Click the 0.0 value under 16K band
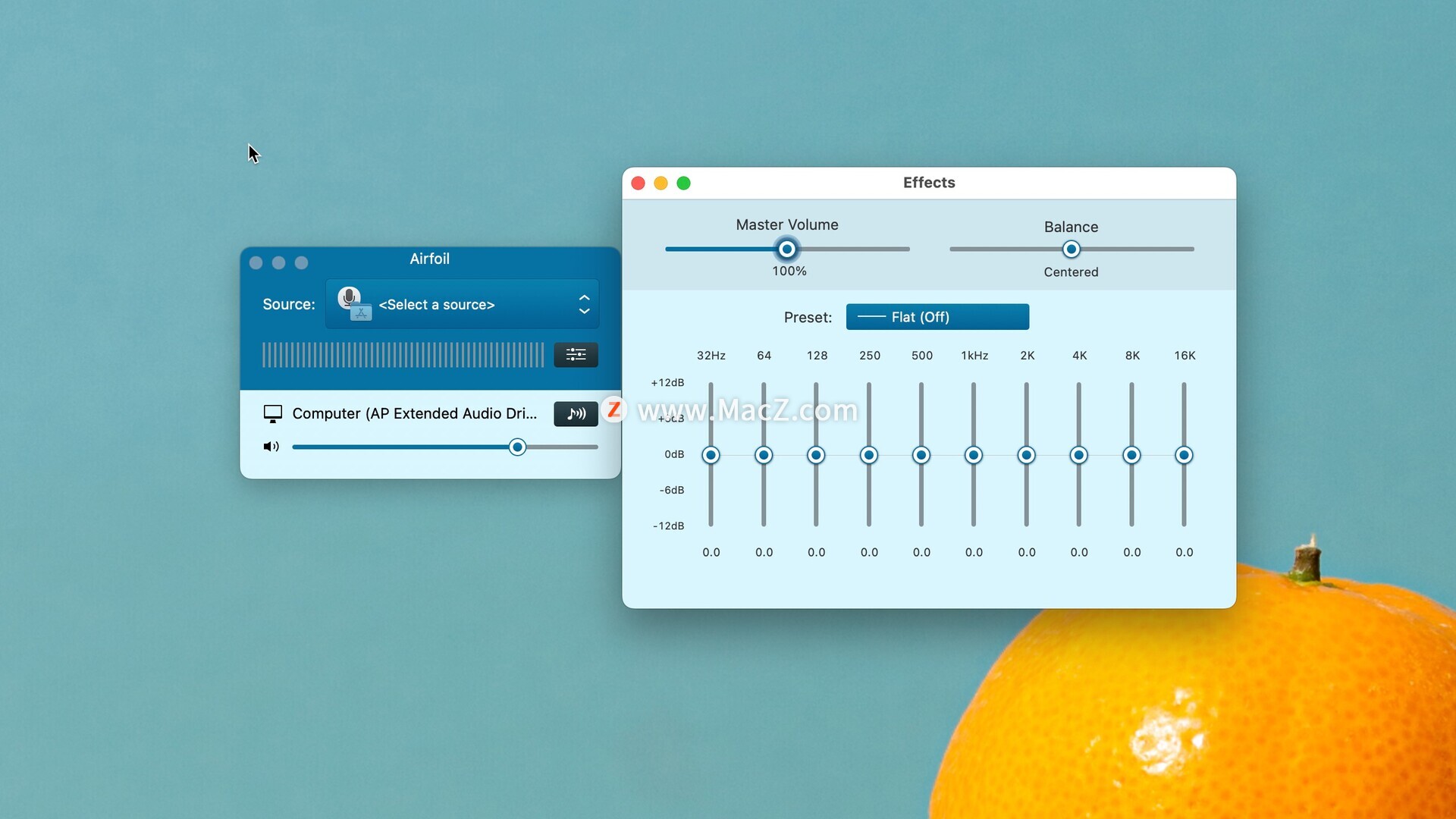Image resolution: width=1456 pixels, height=819 pixels. 1185,552
